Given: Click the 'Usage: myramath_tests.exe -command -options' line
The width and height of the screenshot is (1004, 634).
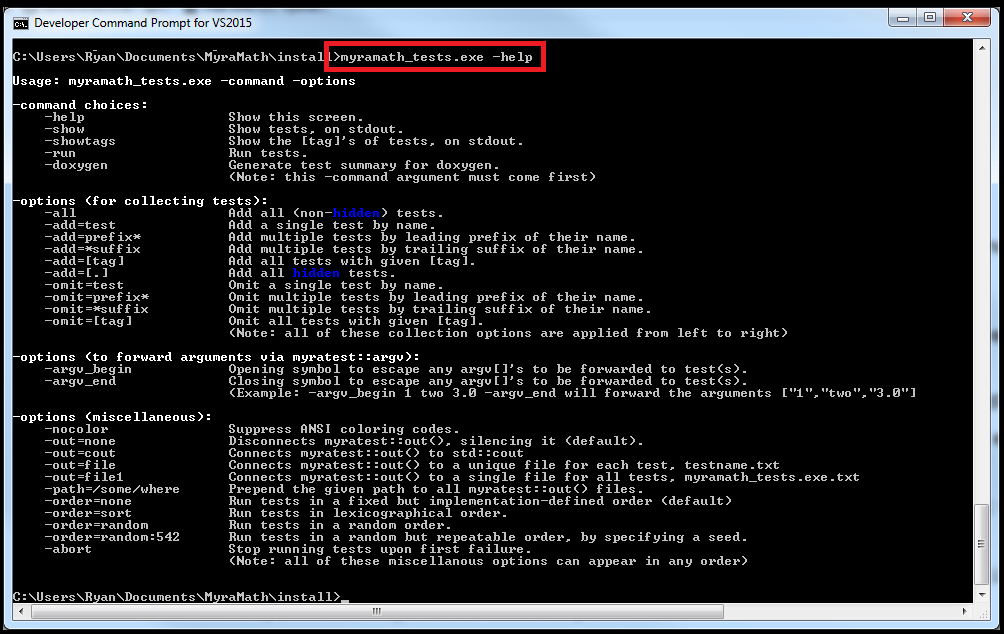Looking at the screenshot, I should click(184, 81).
